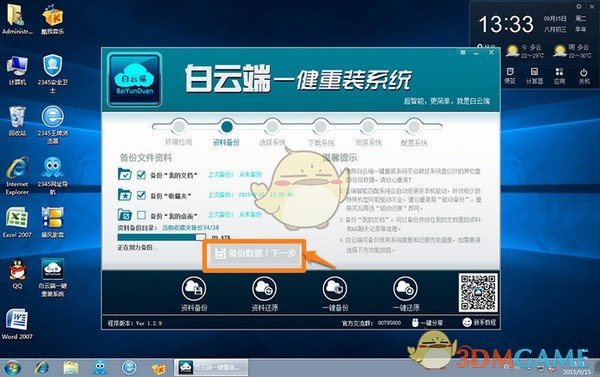Click the backup progress bar
Screen dimensions: 600x377
161,237
